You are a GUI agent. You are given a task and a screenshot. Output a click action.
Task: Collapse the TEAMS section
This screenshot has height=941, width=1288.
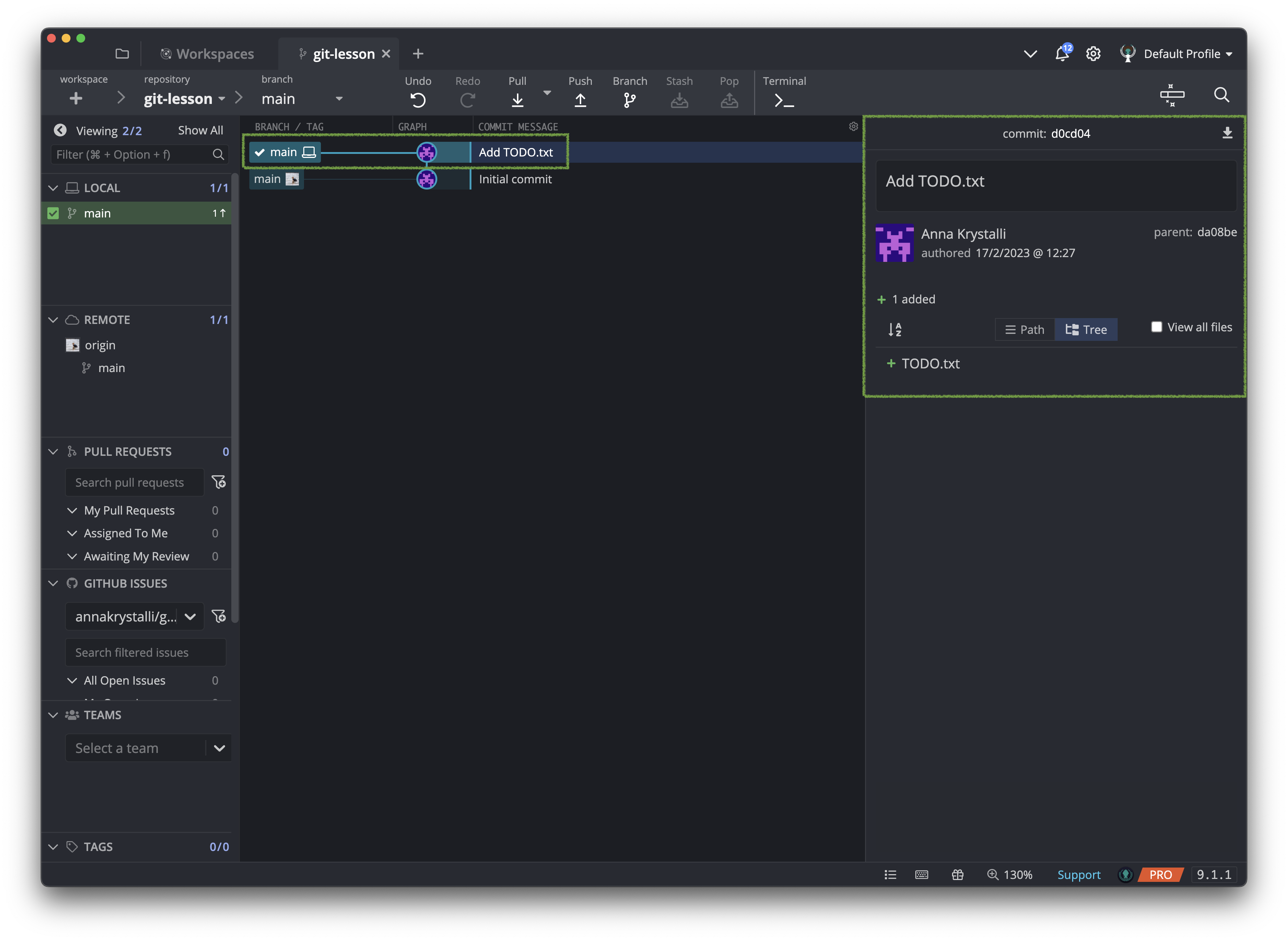tap(54, 715)
